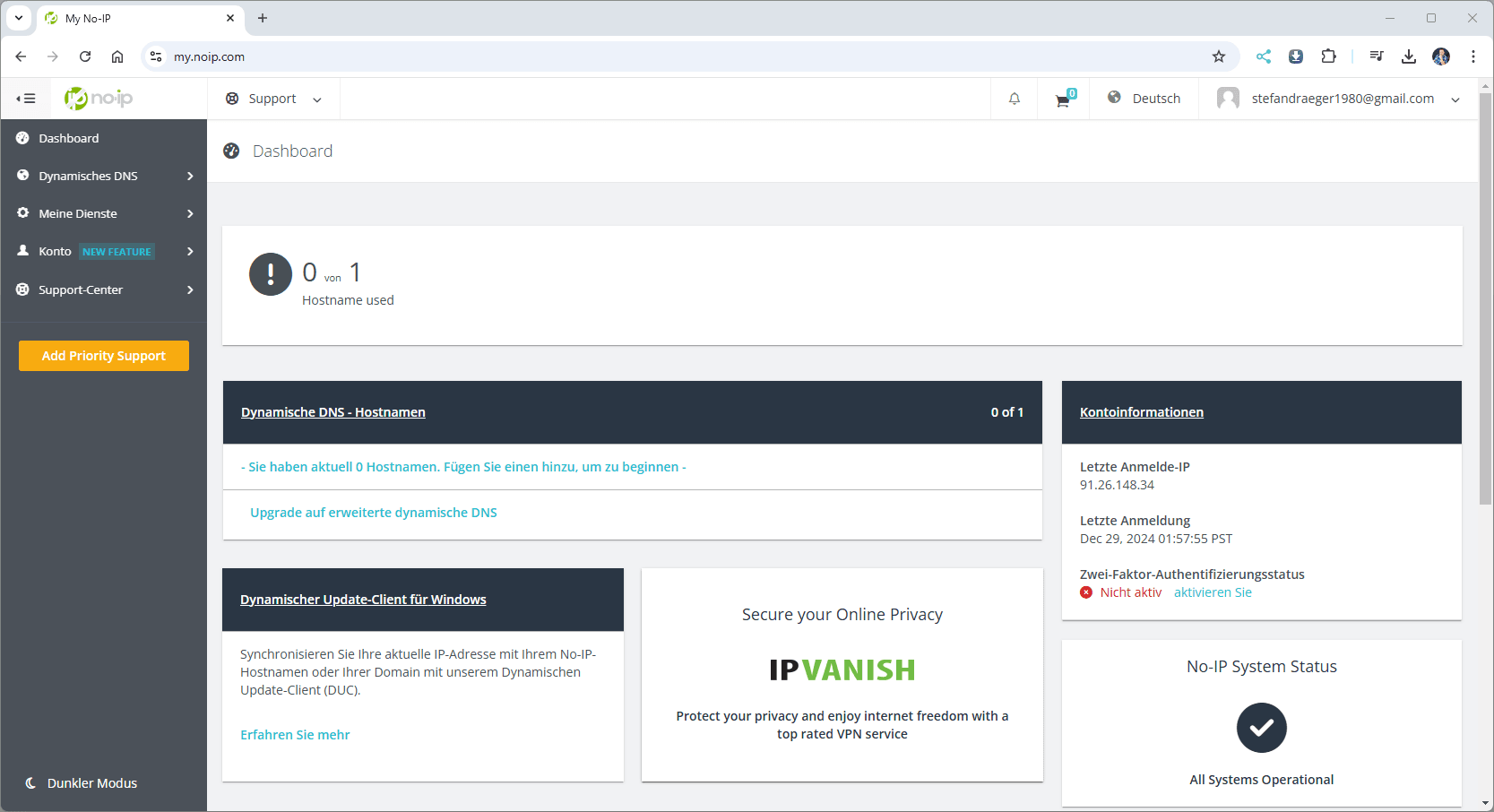Open the shopping cart
The width and height of the screenshot is (1494, 812).
point(1063,99)
